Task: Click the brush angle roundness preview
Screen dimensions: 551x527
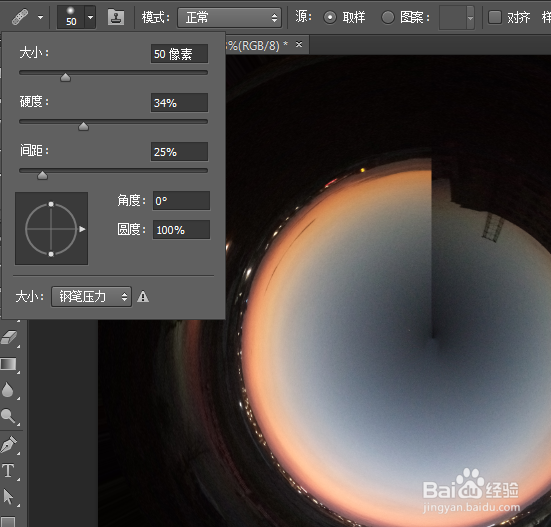Action: point(51,229)
